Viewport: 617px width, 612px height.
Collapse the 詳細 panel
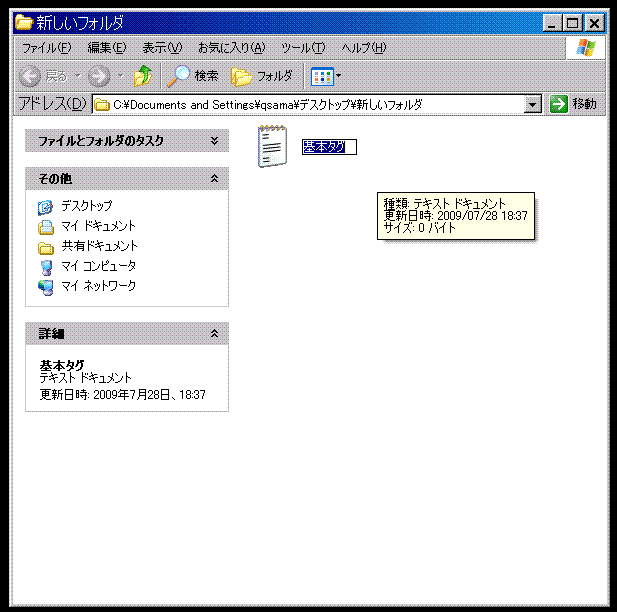point(214,333)
